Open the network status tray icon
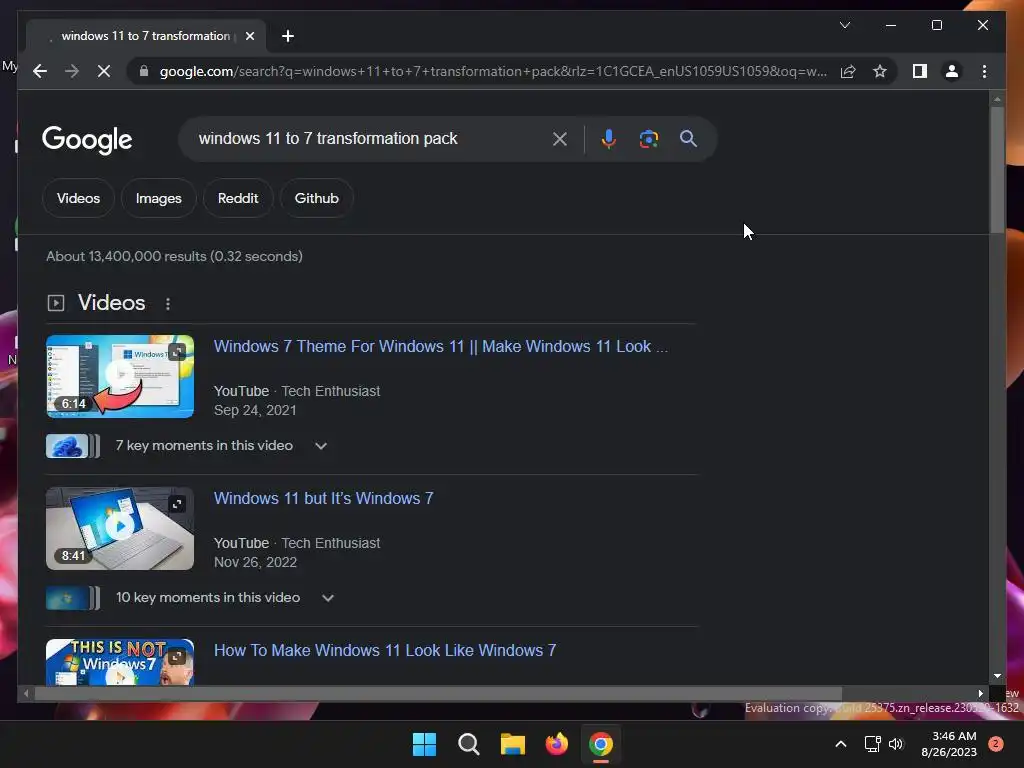1024x768 pixels. pos(872,744)
